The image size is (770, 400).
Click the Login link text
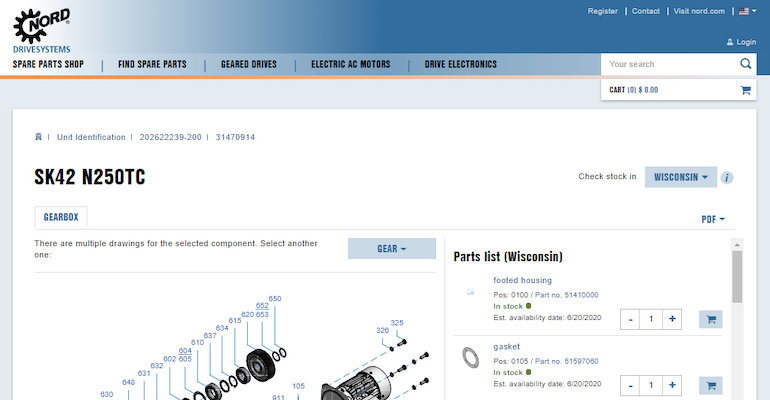click(x=746, y=42)
